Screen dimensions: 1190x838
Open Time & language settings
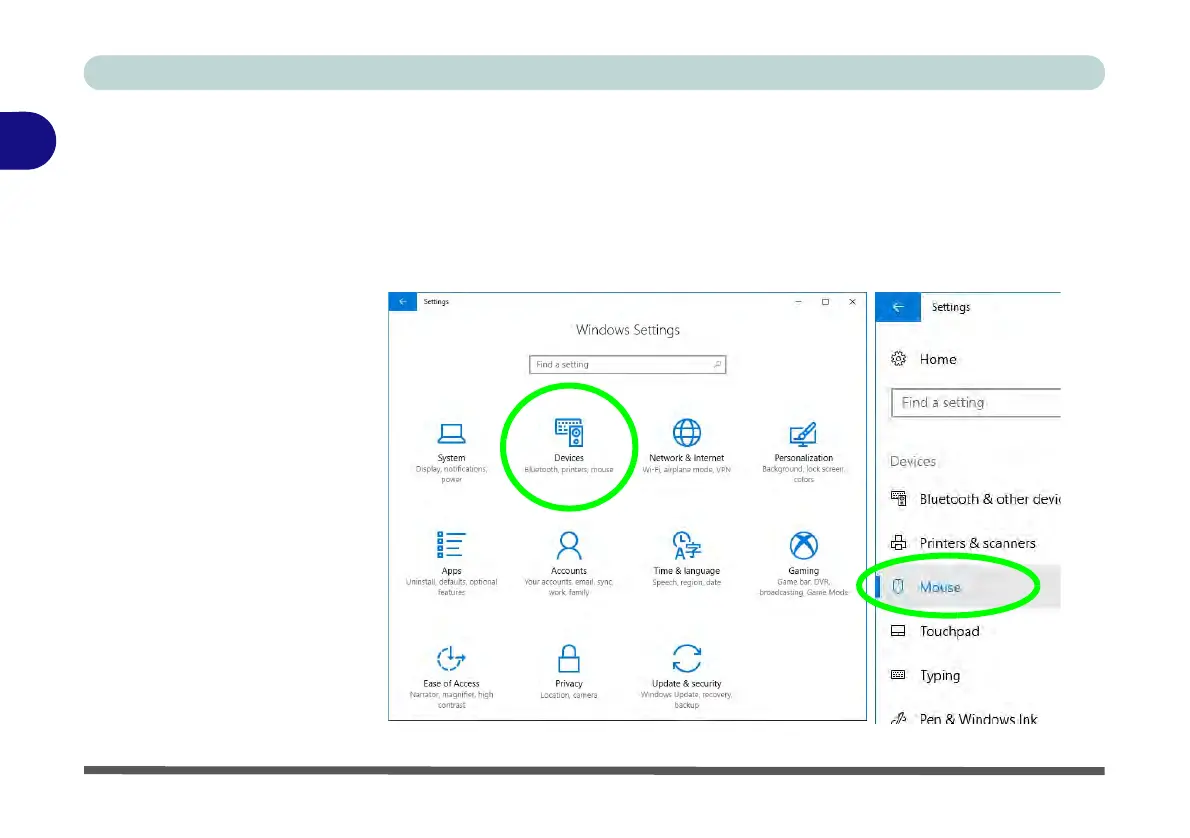[x=687, y=559]
